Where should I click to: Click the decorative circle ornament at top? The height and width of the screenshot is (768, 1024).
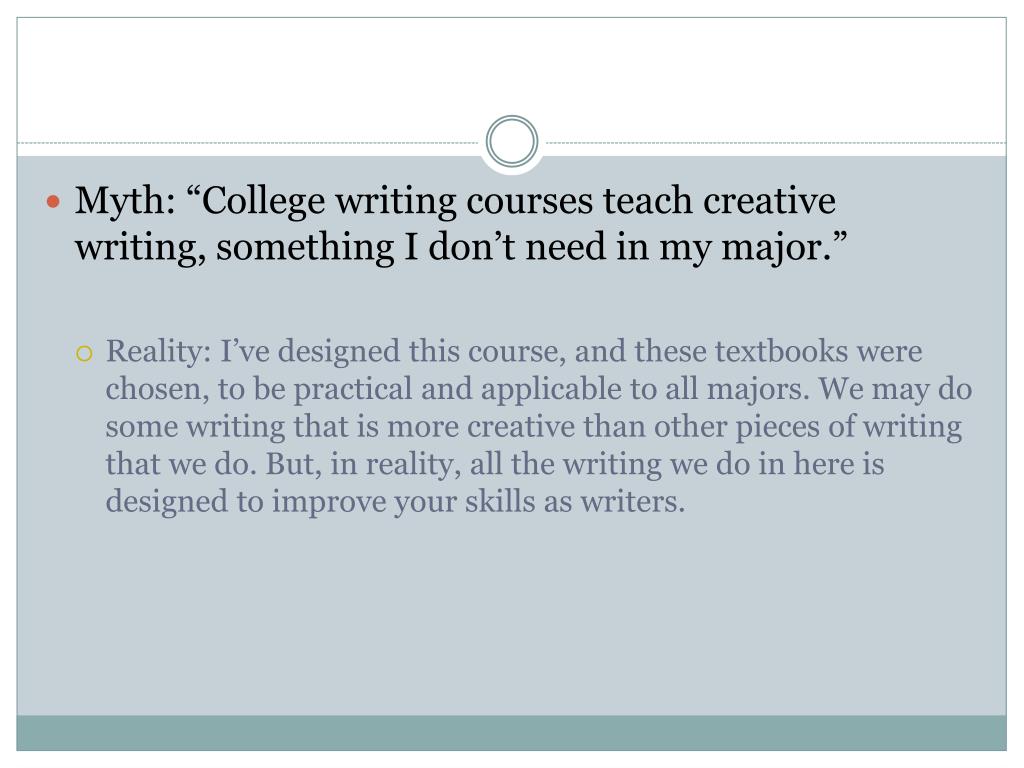click(512, 142)
